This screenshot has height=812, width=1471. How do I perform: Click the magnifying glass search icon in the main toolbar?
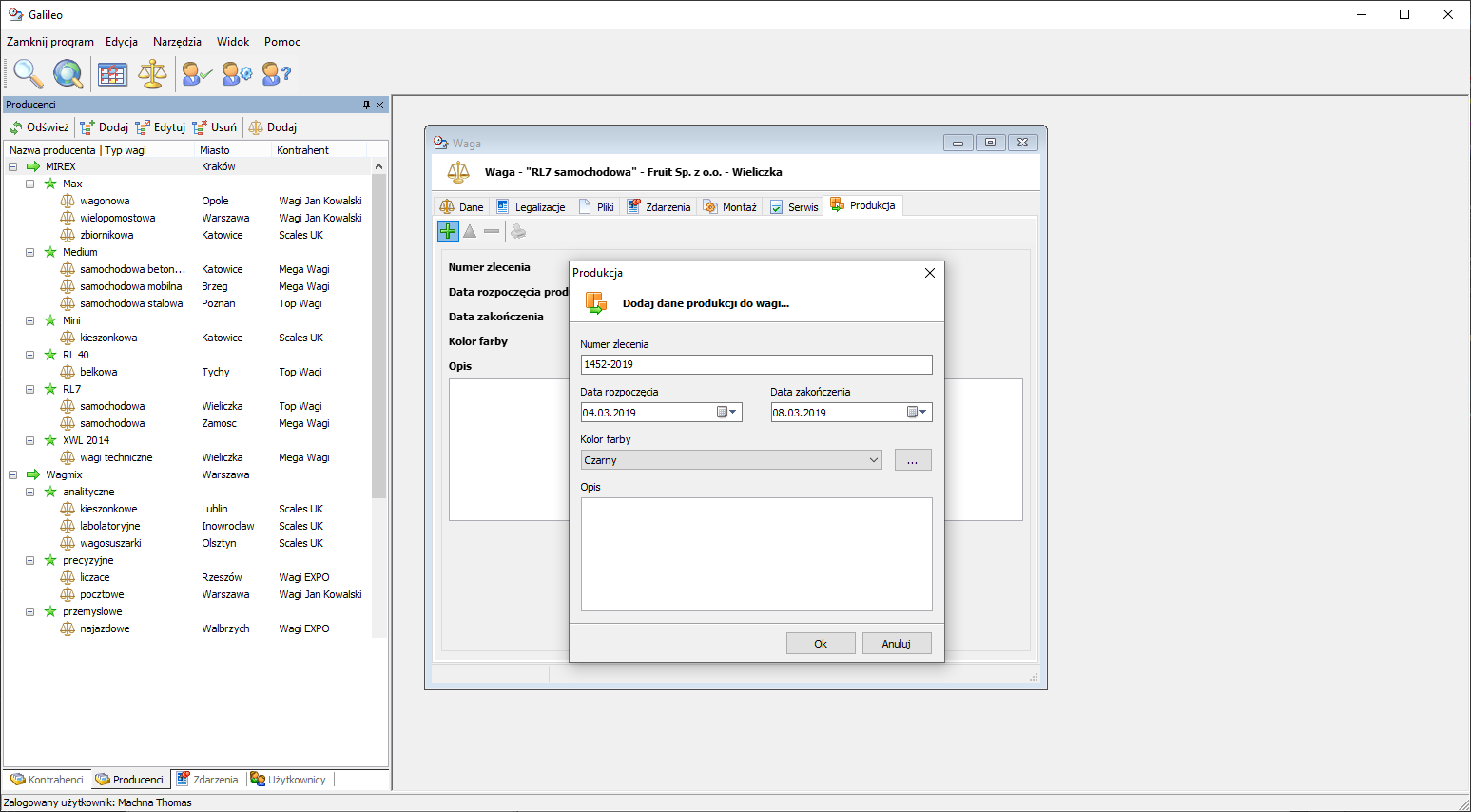[x=28, y=73]
